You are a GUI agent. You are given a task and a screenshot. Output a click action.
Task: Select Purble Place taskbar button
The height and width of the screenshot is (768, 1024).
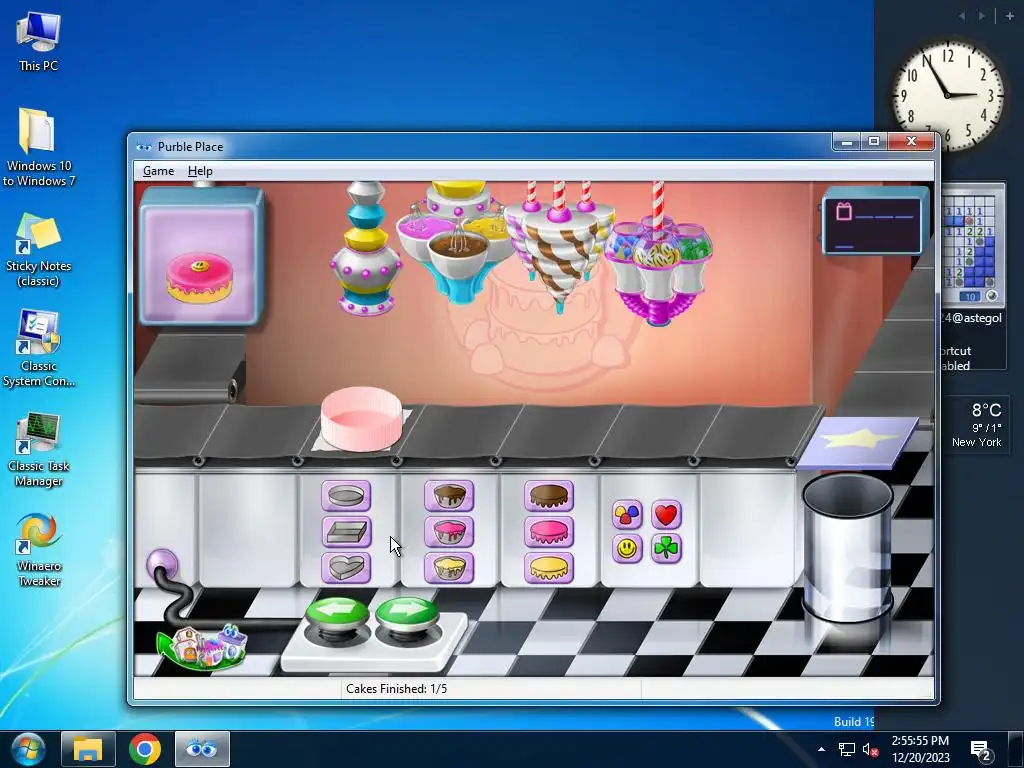pyautogui.click(x=202, y=749)
